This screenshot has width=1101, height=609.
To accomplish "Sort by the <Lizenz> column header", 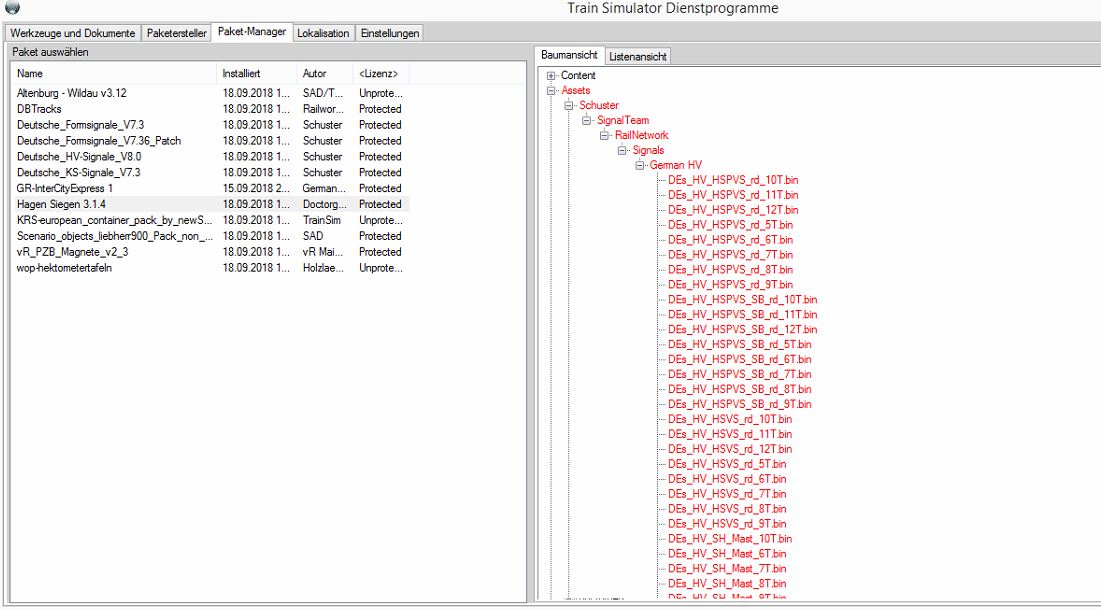I will pos(381,73).
